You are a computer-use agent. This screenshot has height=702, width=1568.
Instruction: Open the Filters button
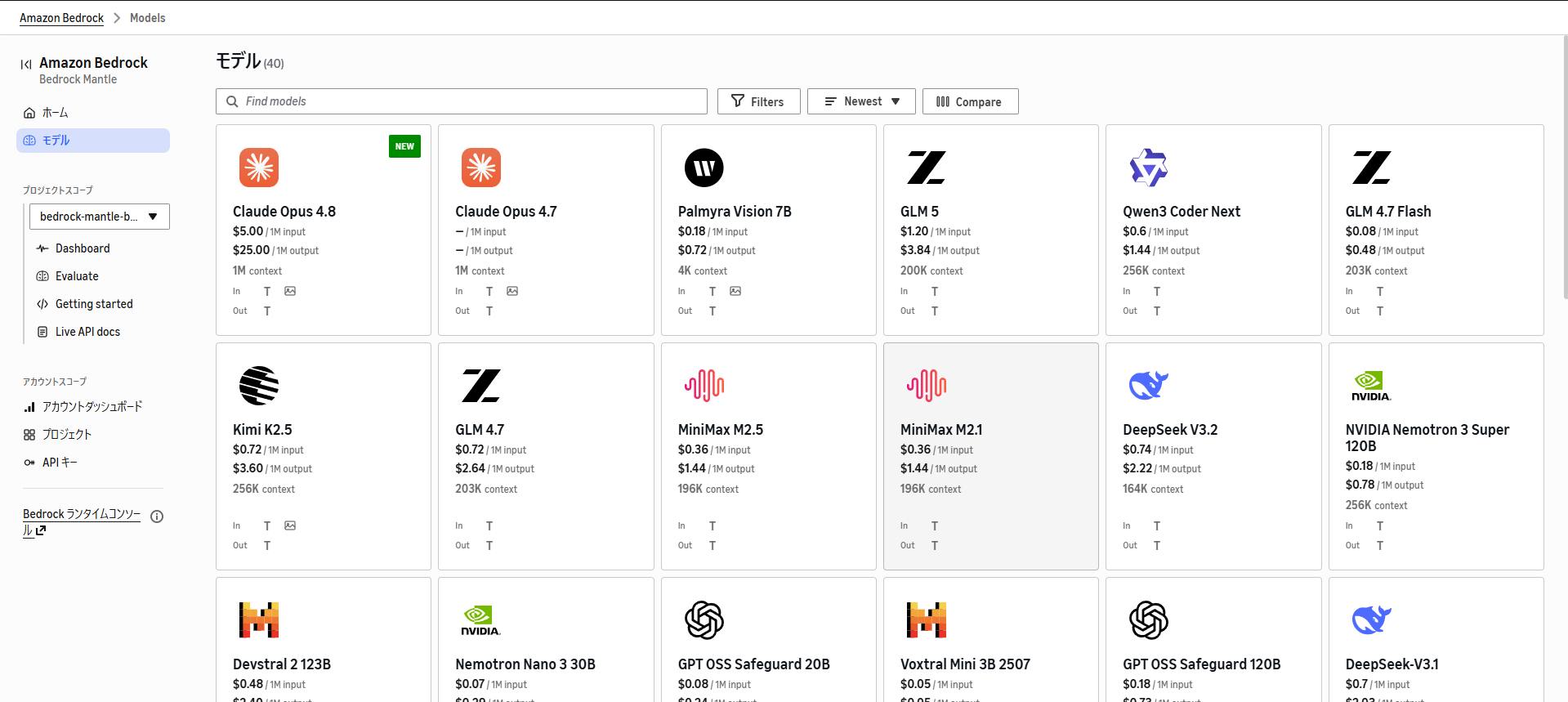tap(758, 101)
